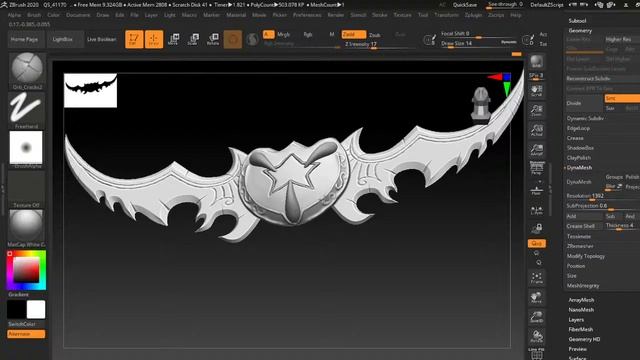Click the head camera orientation model
The height and width of the screenshot is (360, 640).
[x=481, y=104]
